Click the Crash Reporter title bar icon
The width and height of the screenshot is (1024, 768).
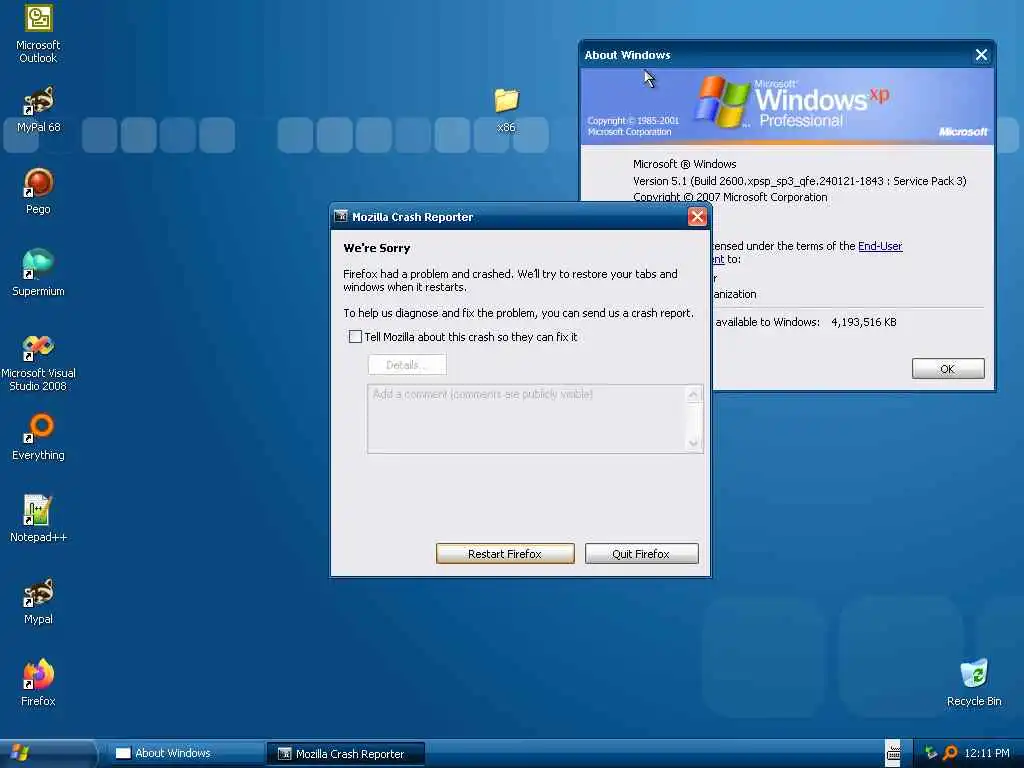[341, 216]
